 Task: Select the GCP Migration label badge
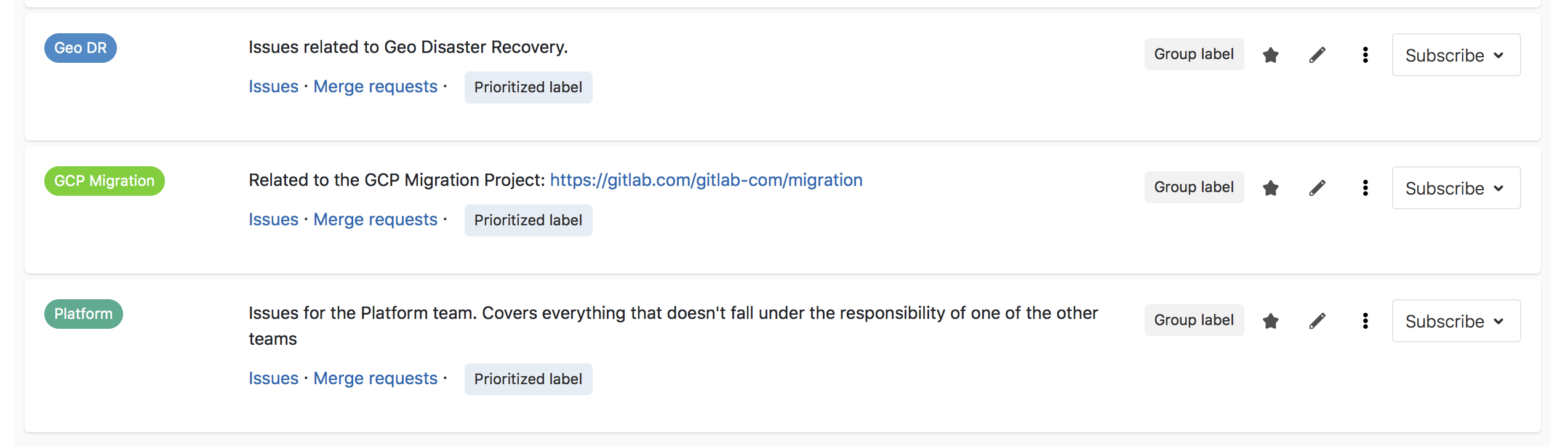103,180
